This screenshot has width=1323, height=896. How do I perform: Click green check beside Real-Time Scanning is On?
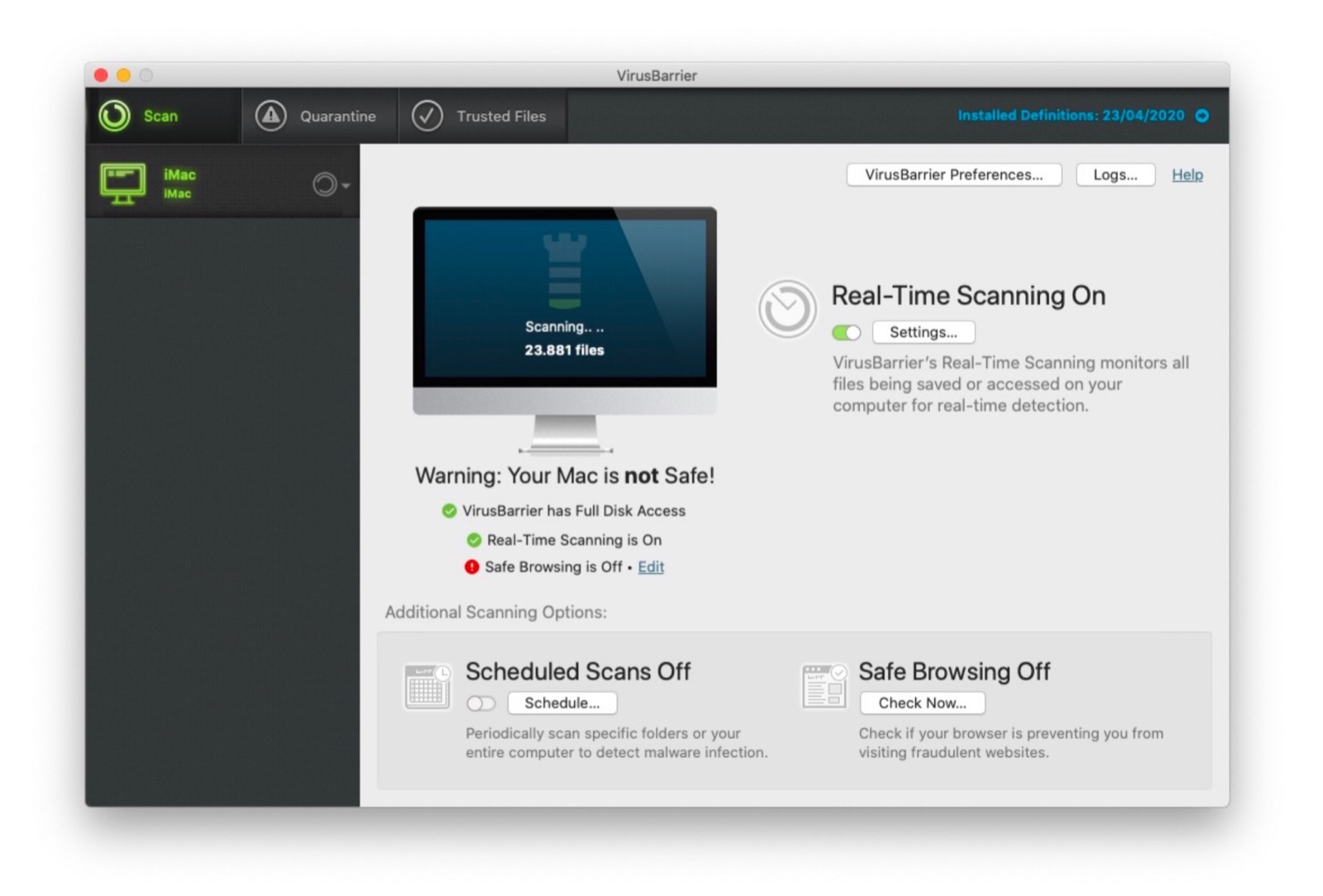coord(474,540)
